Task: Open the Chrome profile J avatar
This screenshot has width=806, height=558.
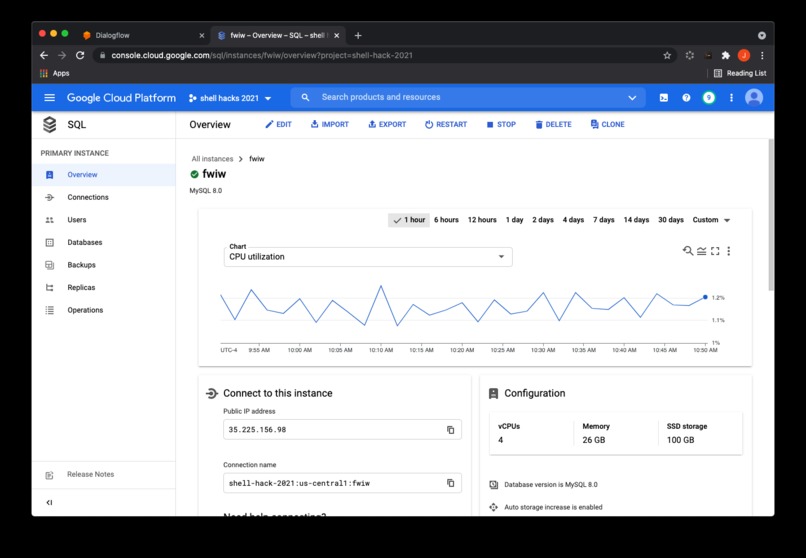Action: click(744, 55)
